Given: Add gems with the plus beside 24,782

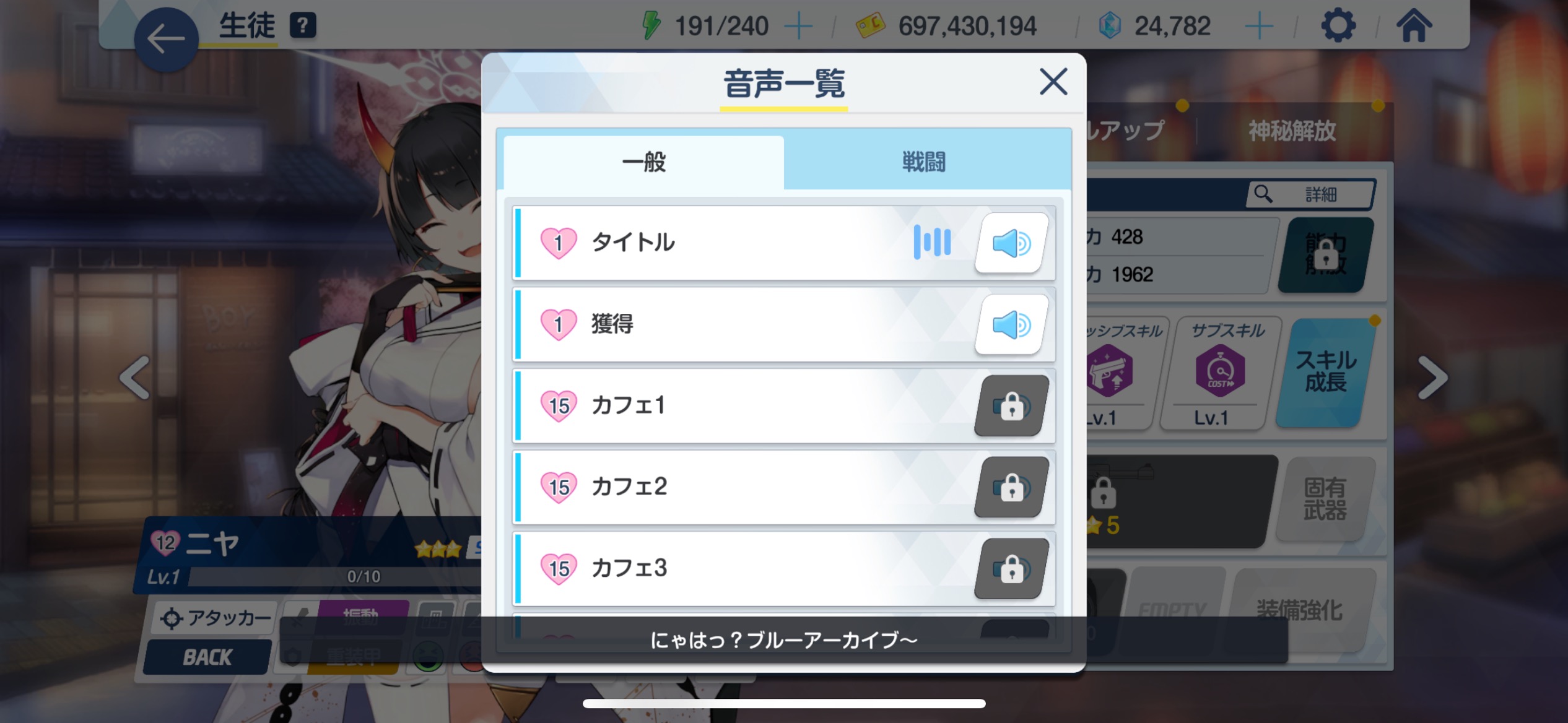Looking at the screenshot, I should (1259, 26).
